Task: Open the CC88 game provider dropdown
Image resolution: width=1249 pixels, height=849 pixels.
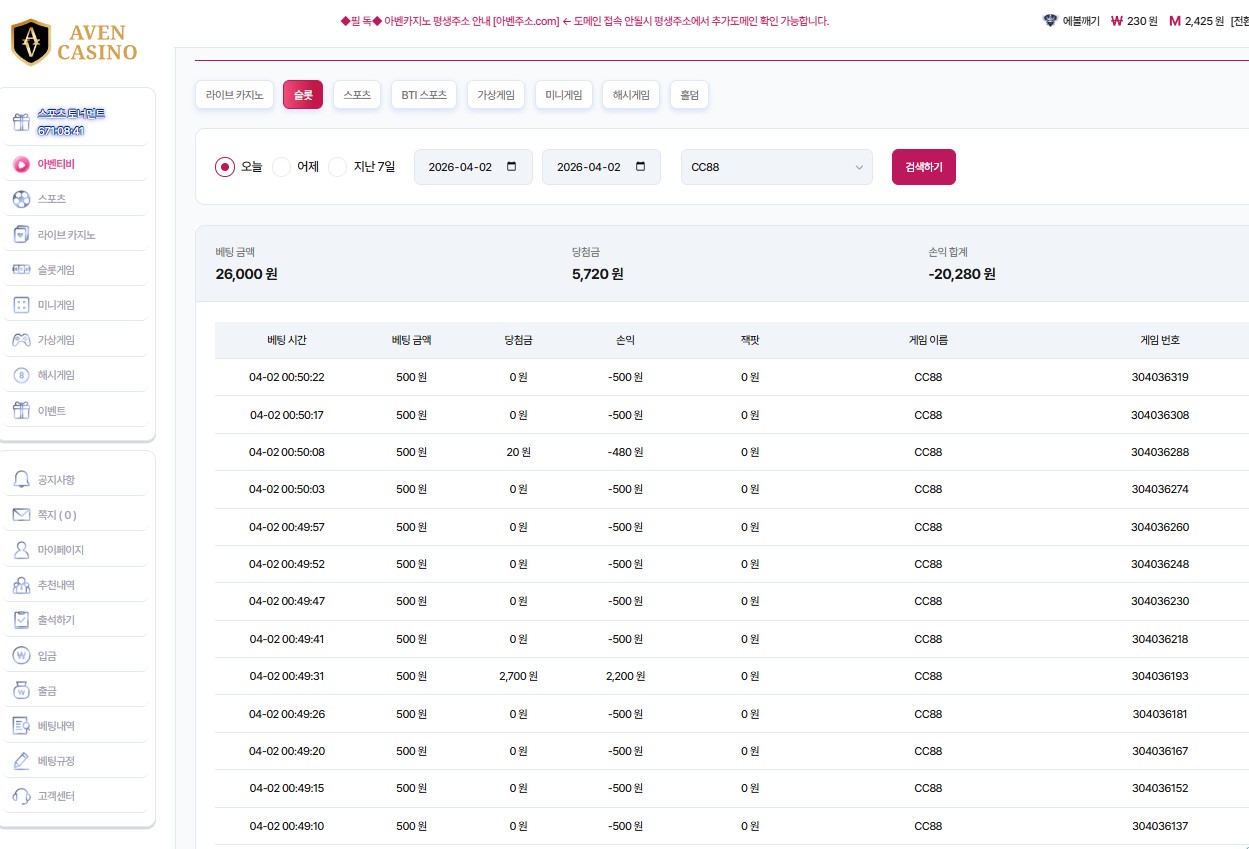Action: 776,167
